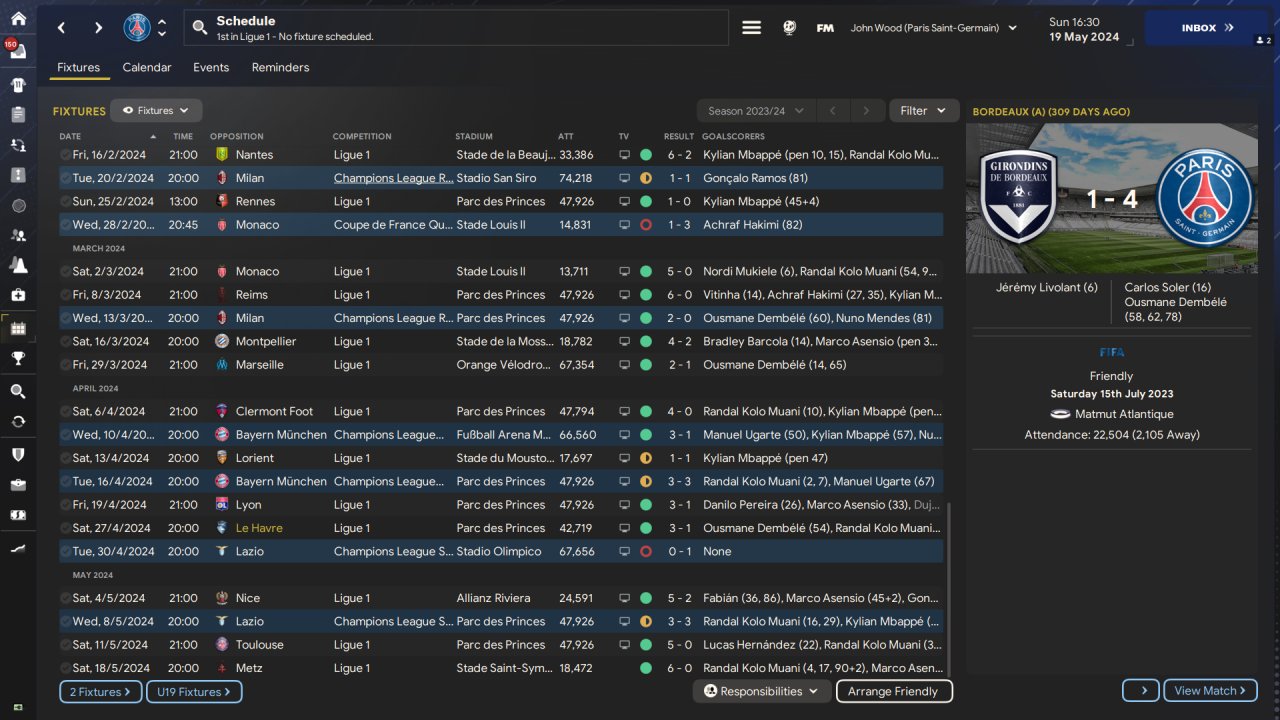Click the medical kit sidebar icon
The width and height of the screenshot is (1280, 720).
point(18,296)
